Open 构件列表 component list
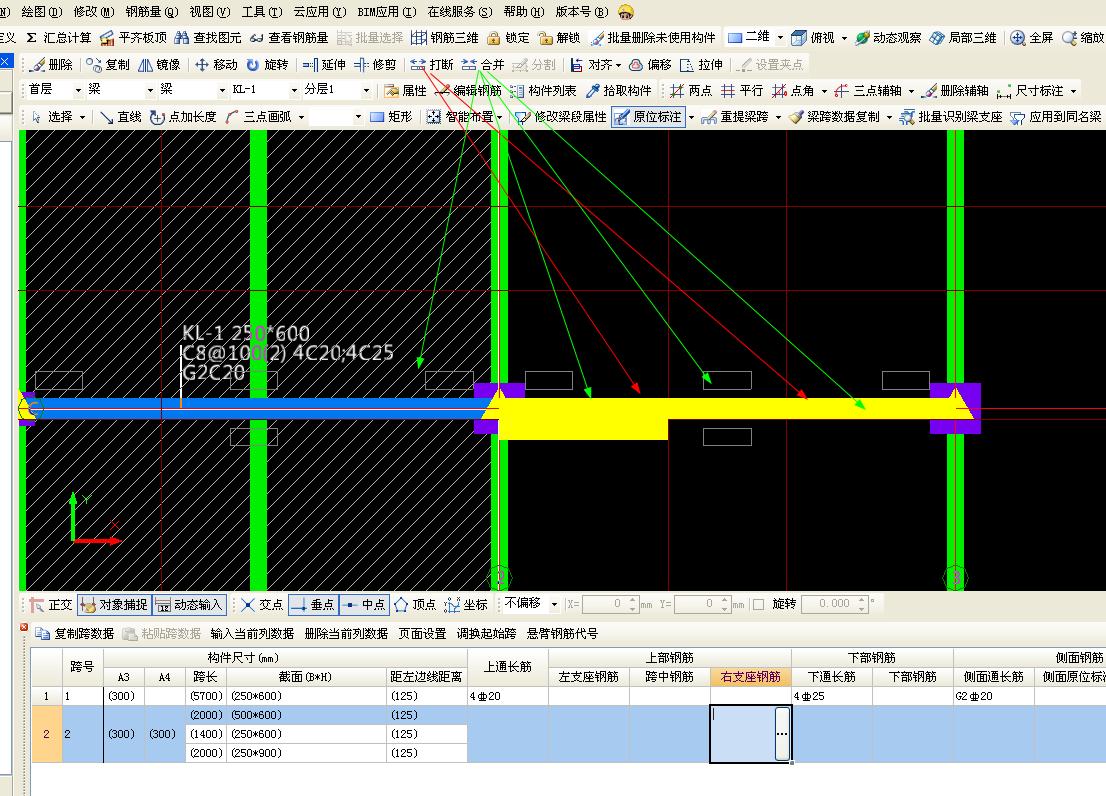The height and width of the screenshot is (796, 1106). [x=543, y=91]
